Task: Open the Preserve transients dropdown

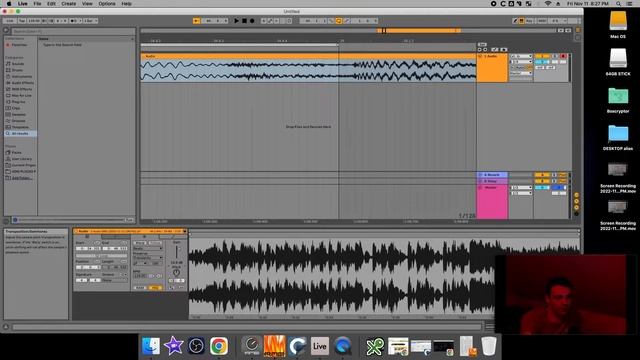Action: click(148, 258)
